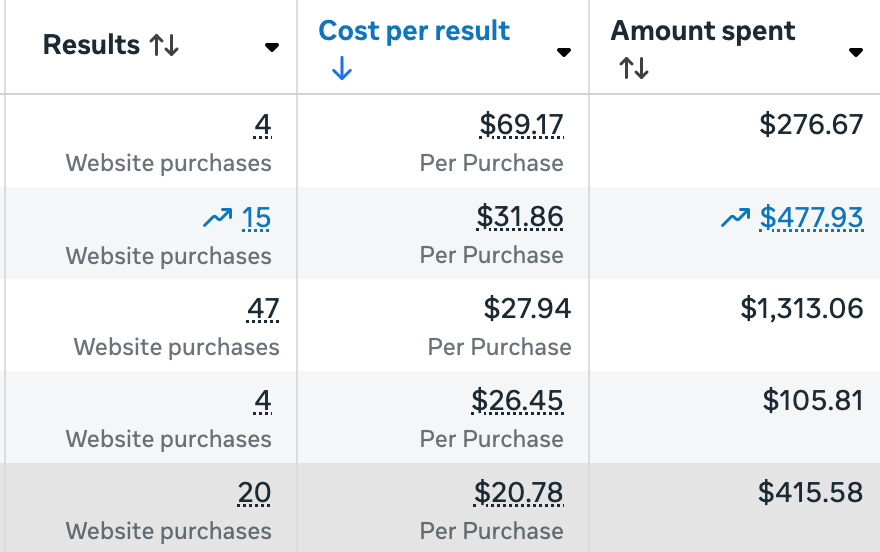This screenshot has width=880, height=552.
Task: Click the trend icon beside 15 results
Action: pos(217,218)
